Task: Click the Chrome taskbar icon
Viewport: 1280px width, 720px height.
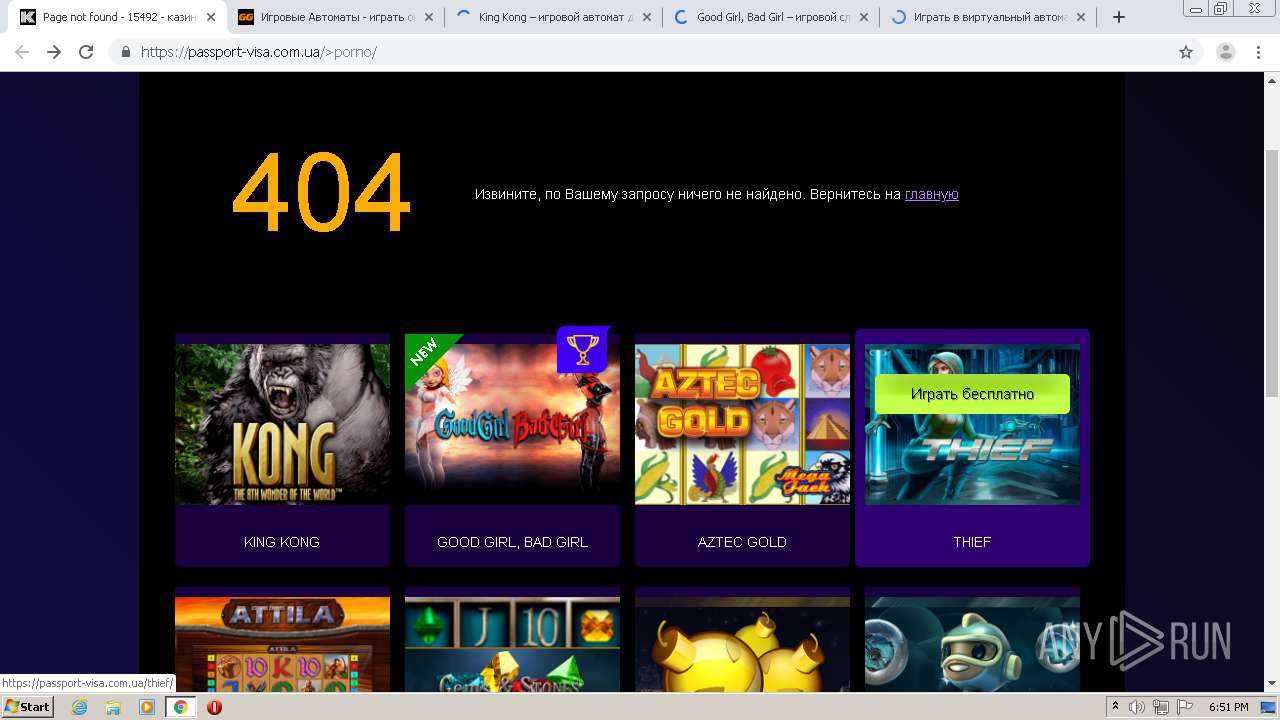Action: point(181,707)
